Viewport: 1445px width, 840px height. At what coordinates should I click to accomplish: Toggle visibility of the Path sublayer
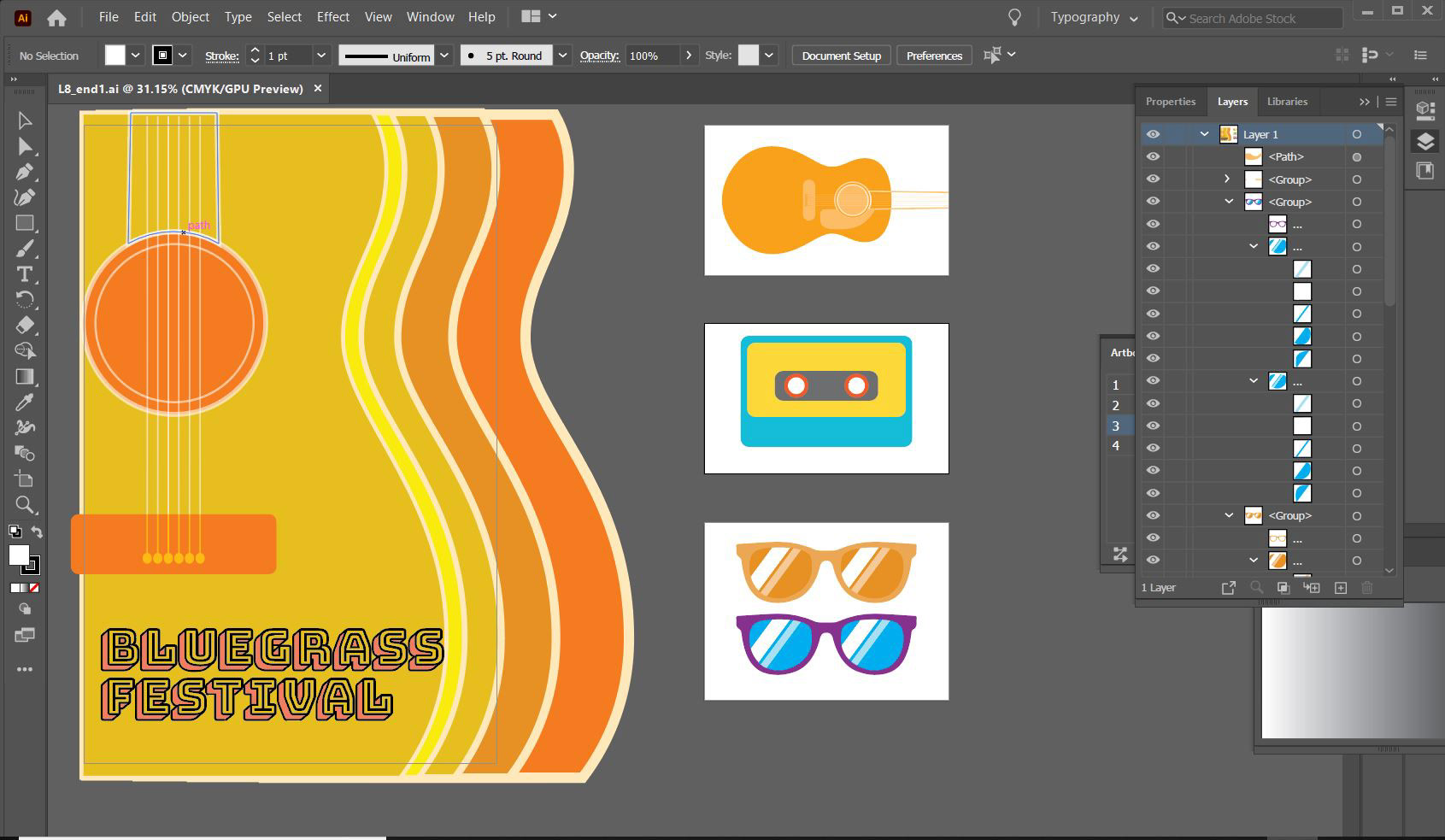point(1153,156)
